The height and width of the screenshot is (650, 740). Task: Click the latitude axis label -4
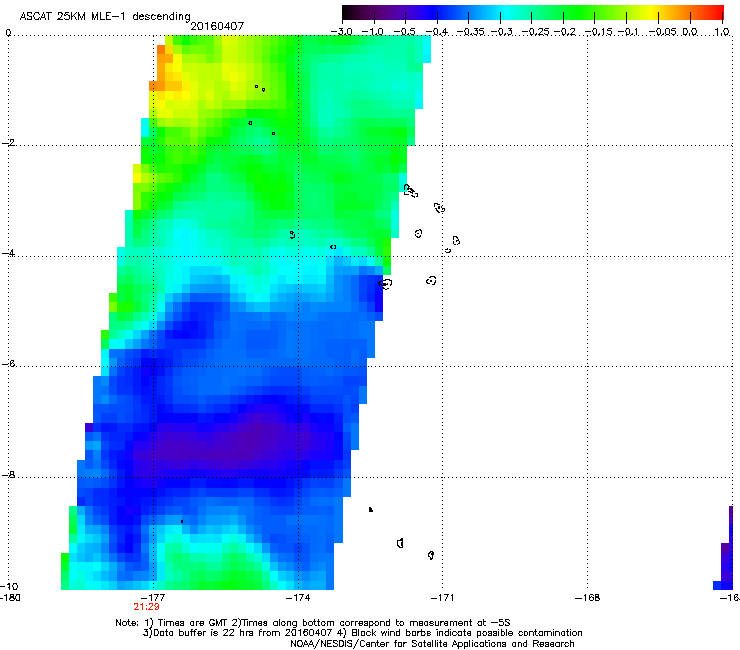coord(9,253)
